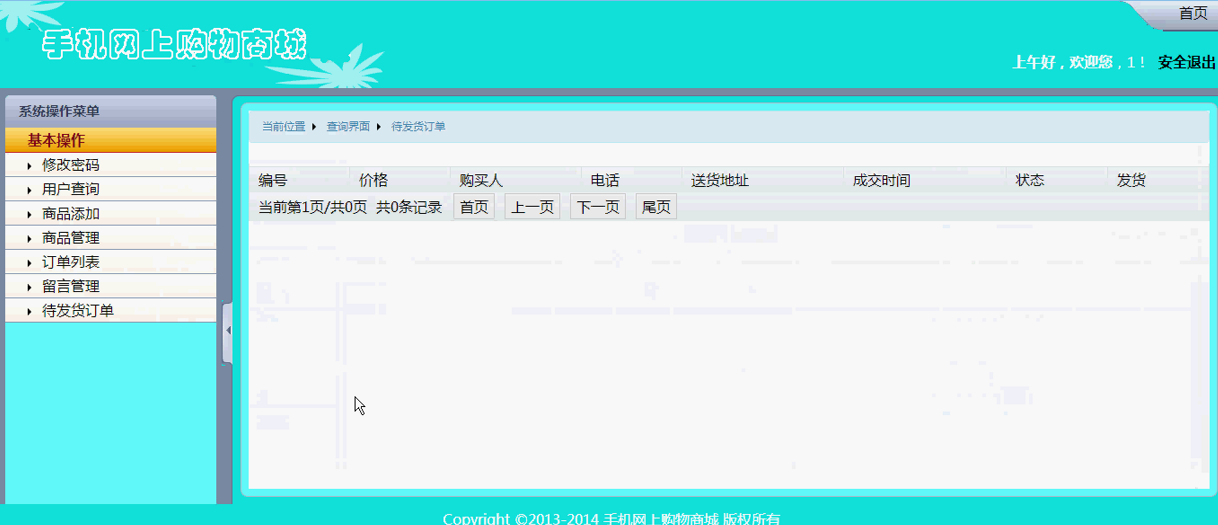Viewport: 1218px width, 525px height.
Task: Click the 系统操作菜单 panel title
Action: pos(59,111)
